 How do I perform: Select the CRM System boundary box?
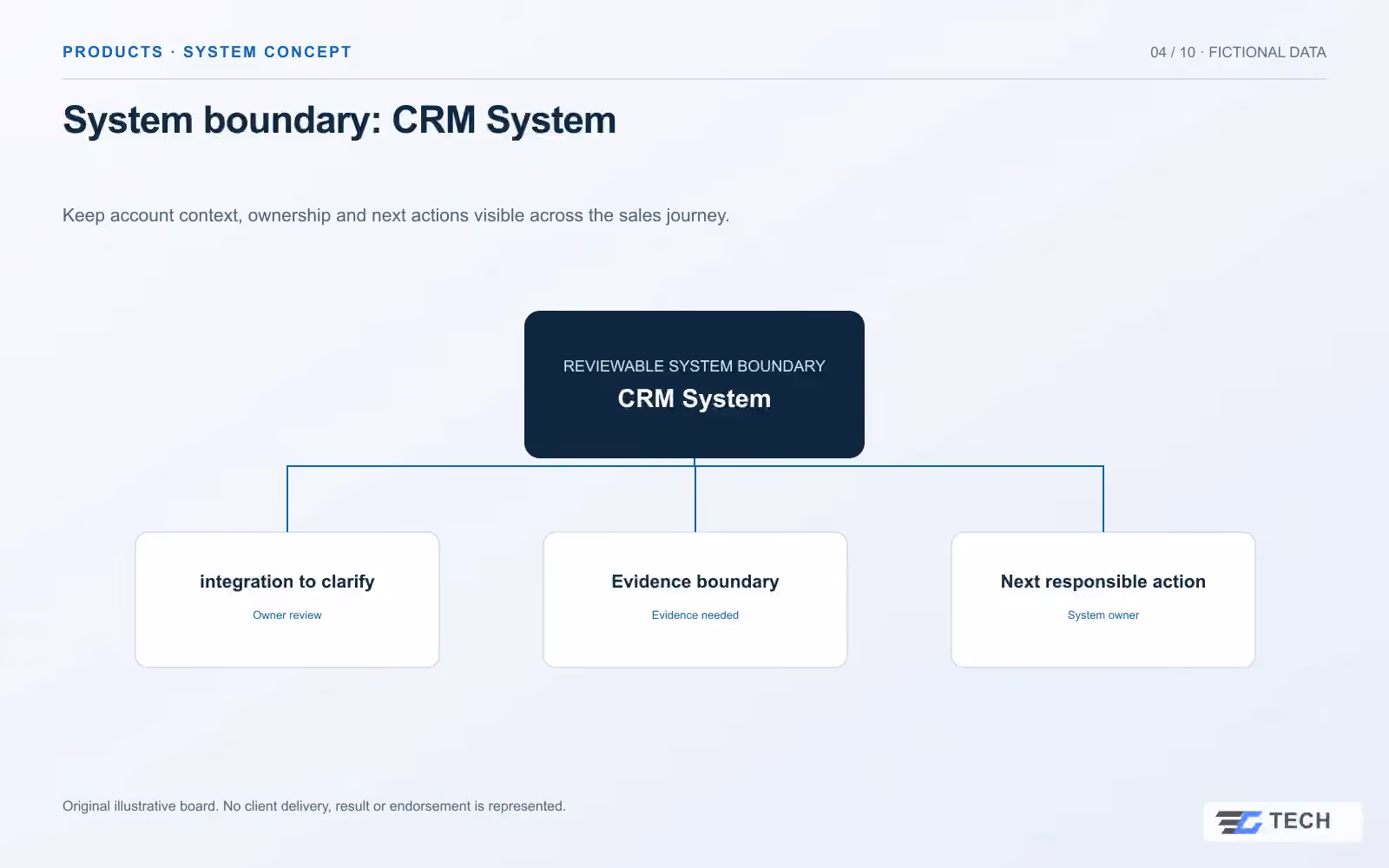tap(694, 385)
